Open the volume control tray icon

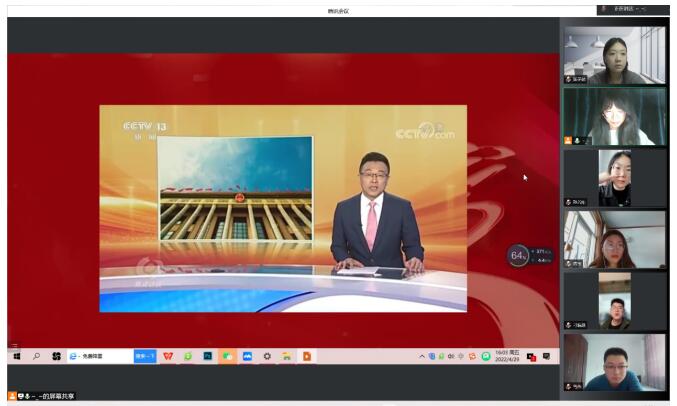[x=451, y=356]
